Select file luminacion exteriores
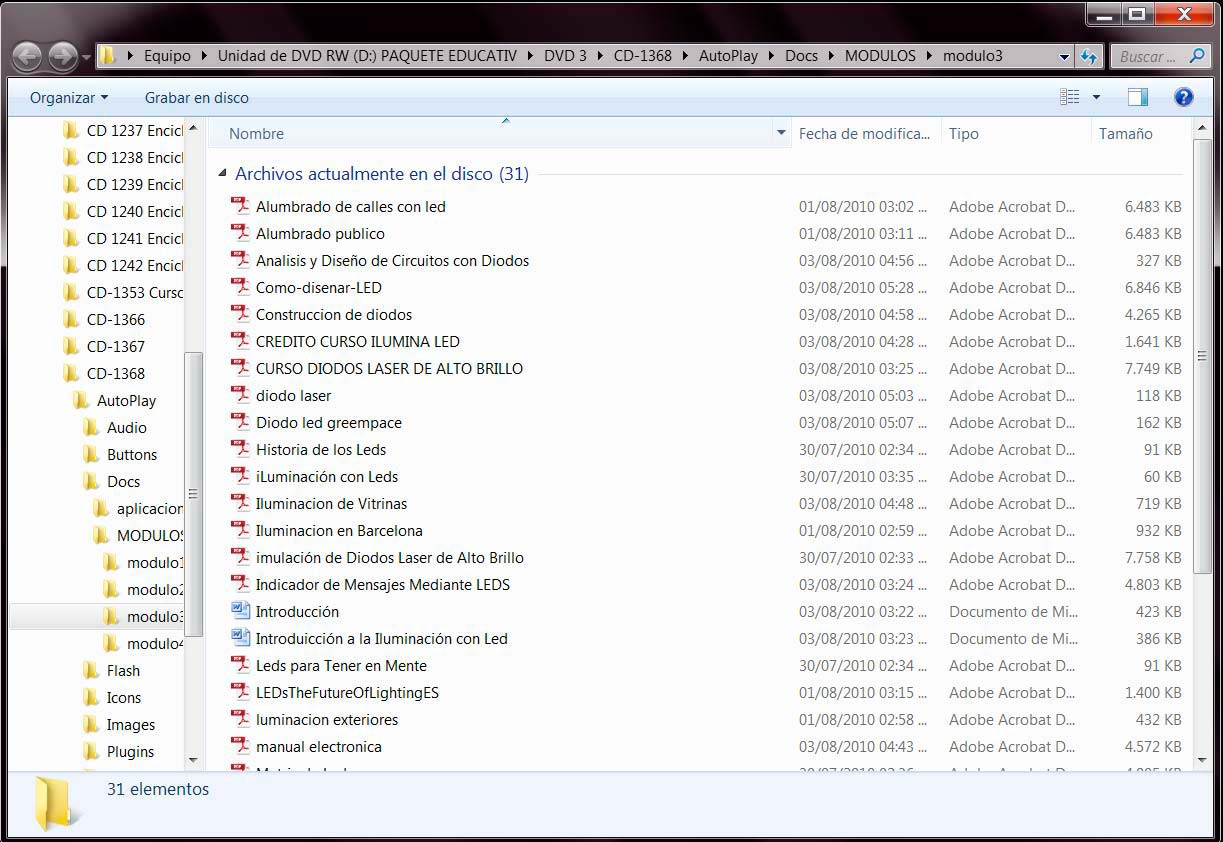Viewport: 1223px width, 842px height. (x=327, y=719)
